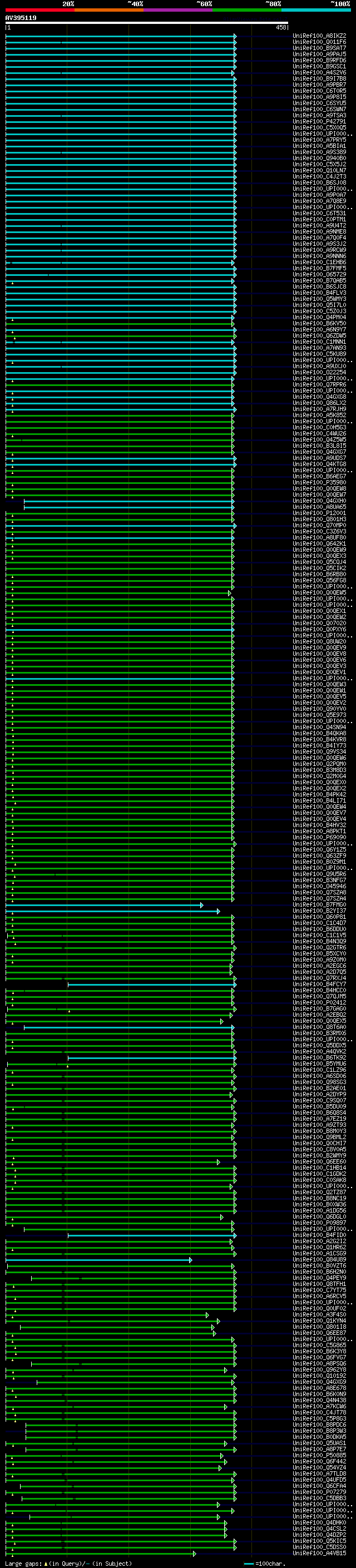Click the cyan alignment bar for UniRef100_A8IKZ2
The image size is (356, 1568).
(121, 36)
